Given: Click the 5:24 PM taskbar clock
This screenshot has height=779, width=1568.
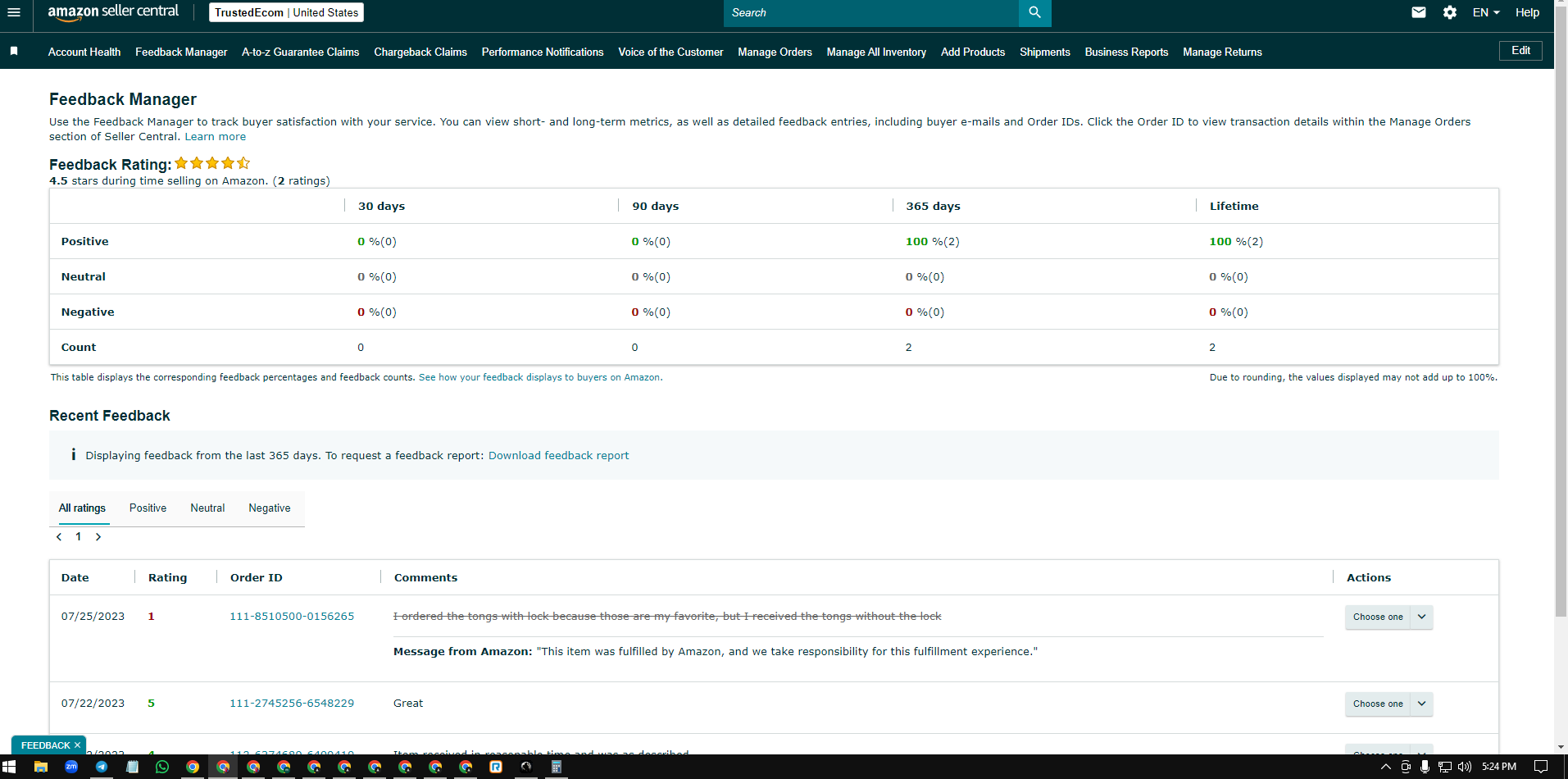Looking at the screenshot, I should click(x=1499, y=767).
